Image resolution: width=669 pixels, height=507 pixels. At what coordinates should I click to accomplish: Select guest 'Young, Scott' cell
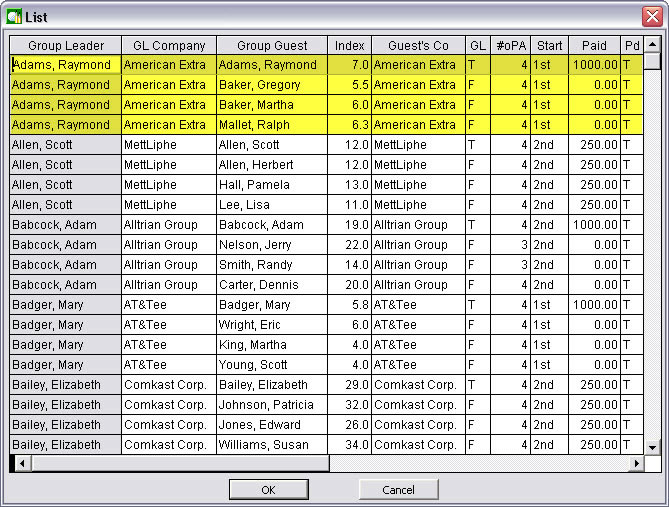coord(272,365)
